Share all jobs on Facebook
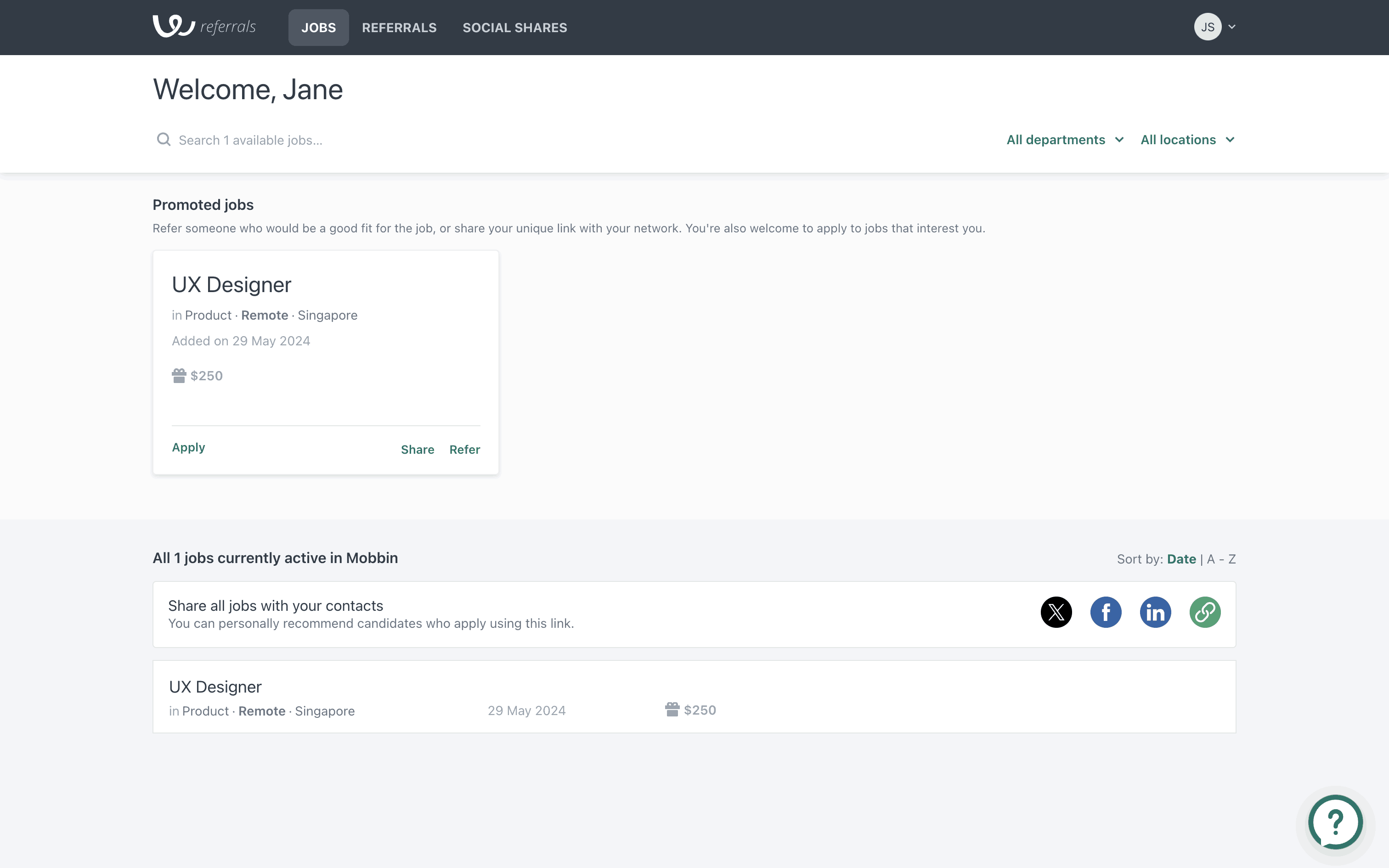 click(x=1106, y=612)
